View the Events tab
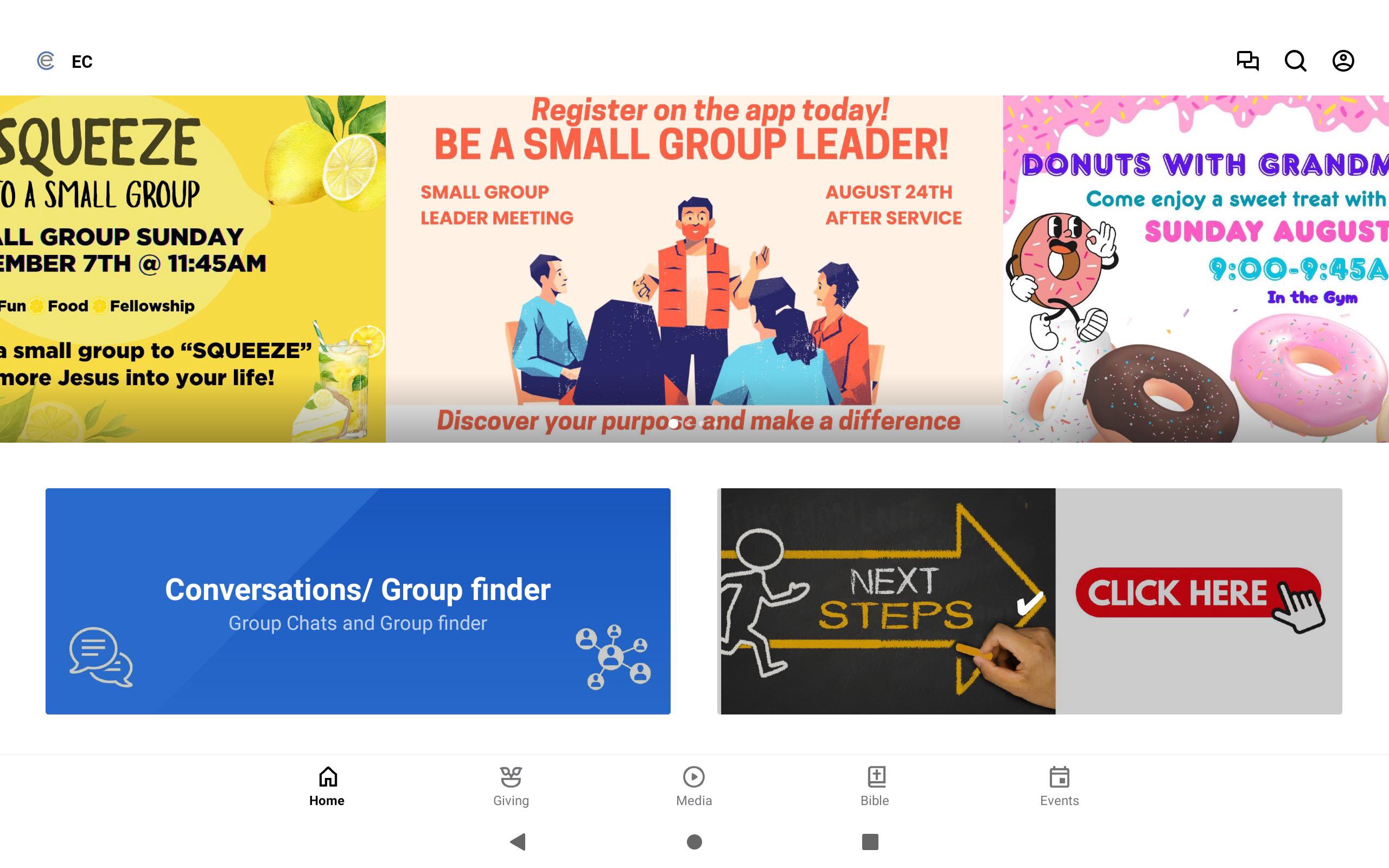Image resolution: width=1389 pixels, height=868 pixels. tap(1060, 787)
